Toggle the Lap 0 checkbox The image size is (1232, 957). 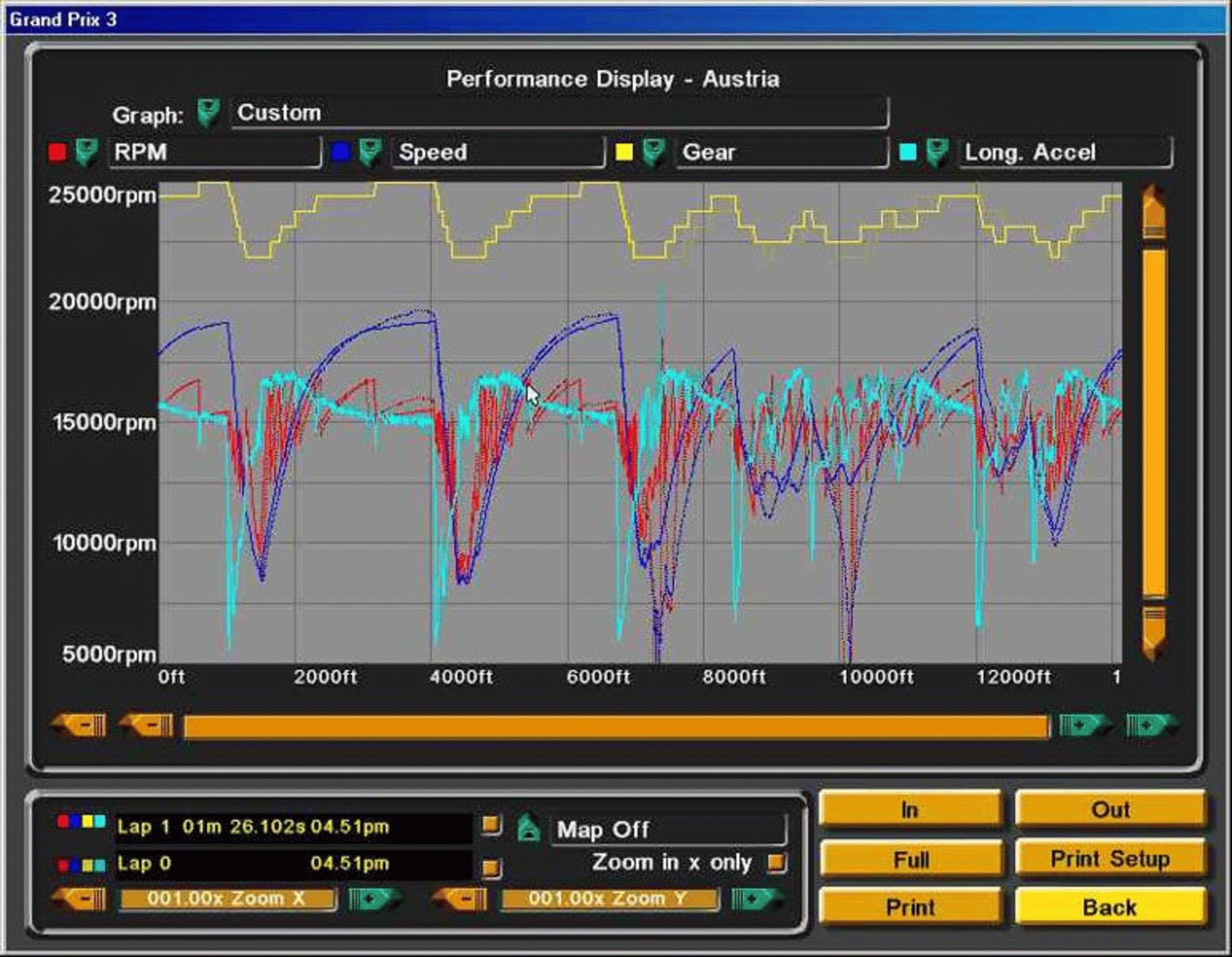coord(492,866)
